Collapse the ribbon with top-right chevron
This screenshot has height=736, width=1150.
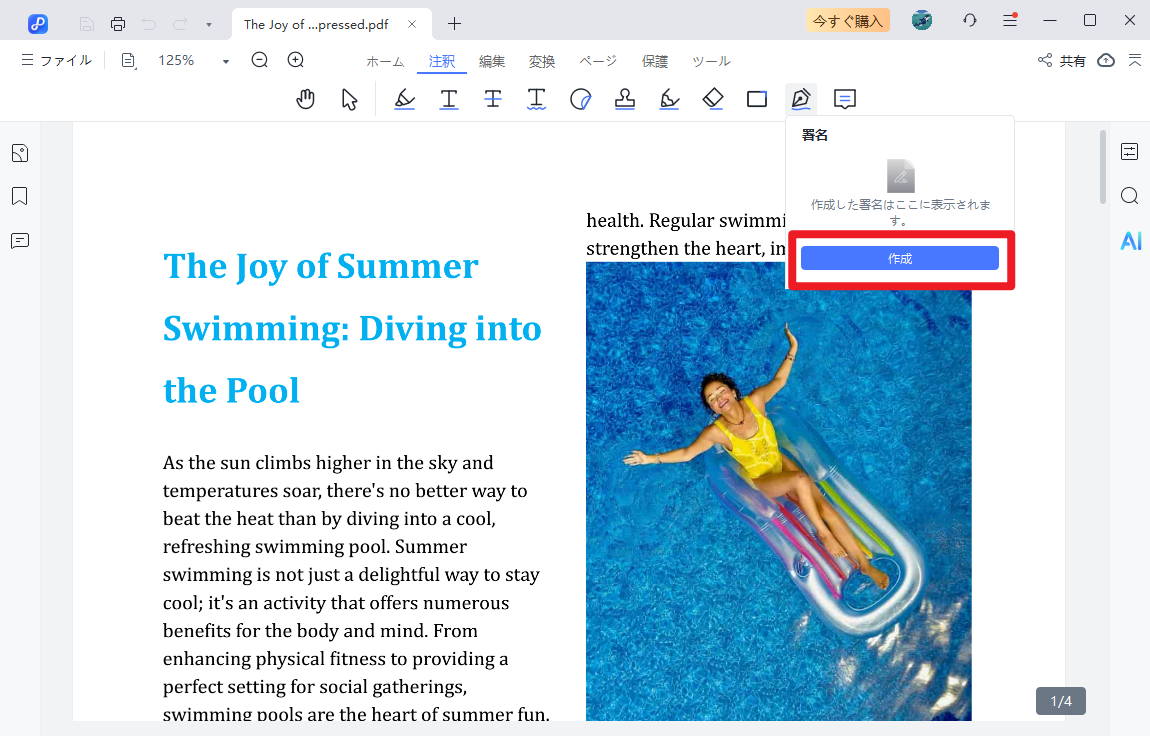[x=1134, y=61]
